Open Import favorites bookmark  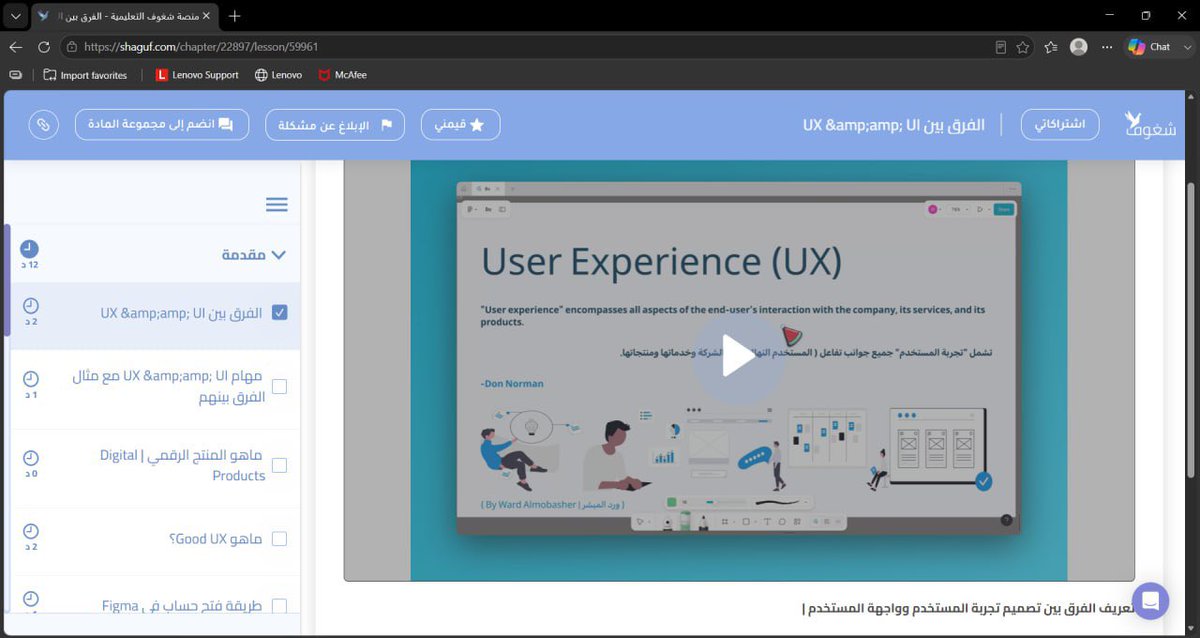[x=85, y=75]
